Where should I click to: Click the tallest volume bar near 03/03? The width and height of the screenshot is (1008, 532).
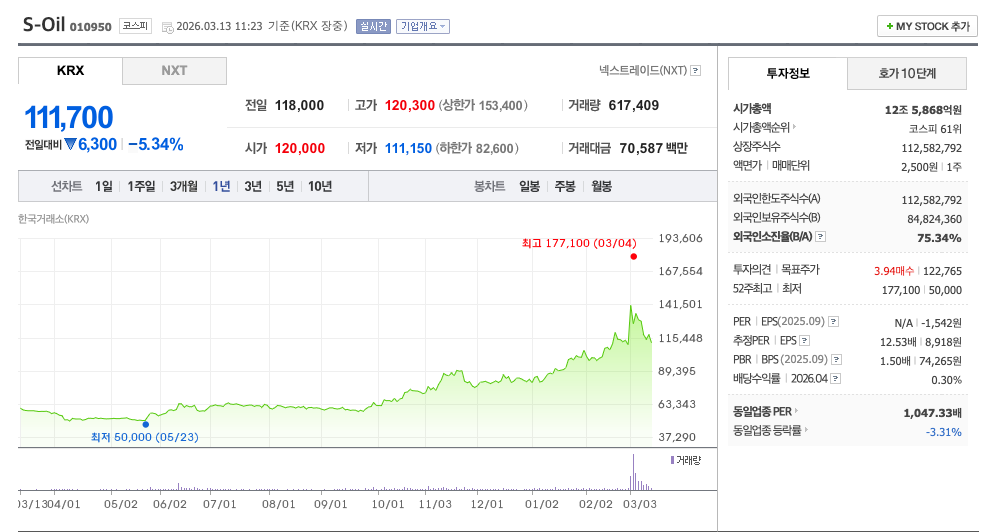pos(633,472)
